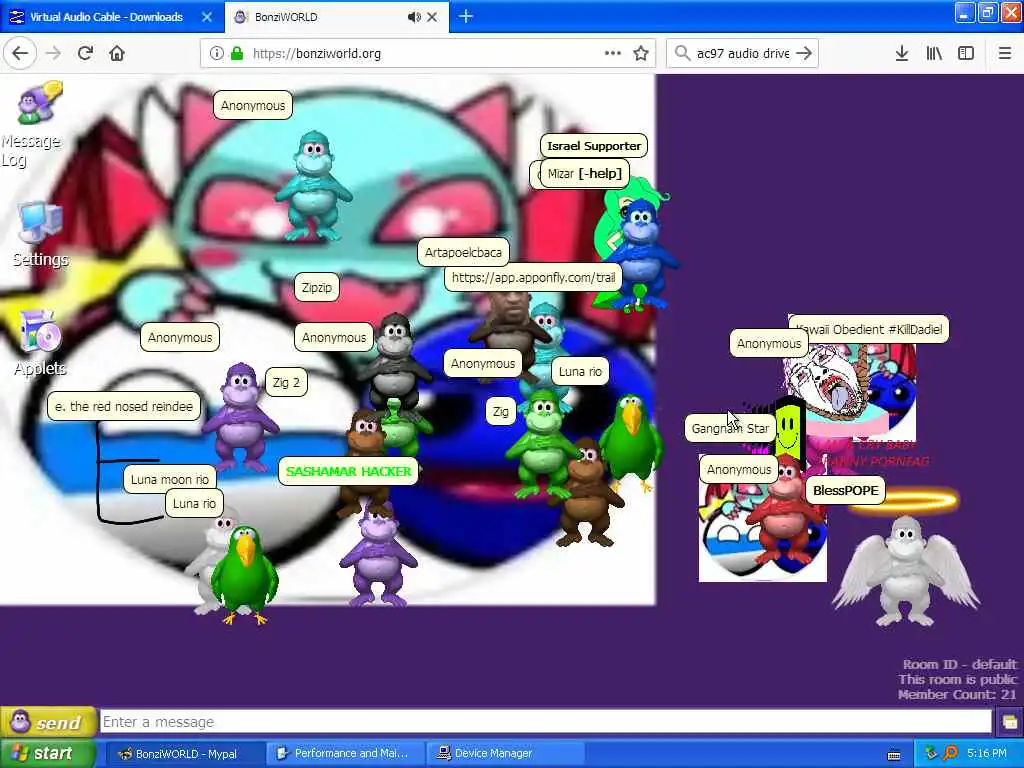Toggle the sidebar view icon

(966, 54)
